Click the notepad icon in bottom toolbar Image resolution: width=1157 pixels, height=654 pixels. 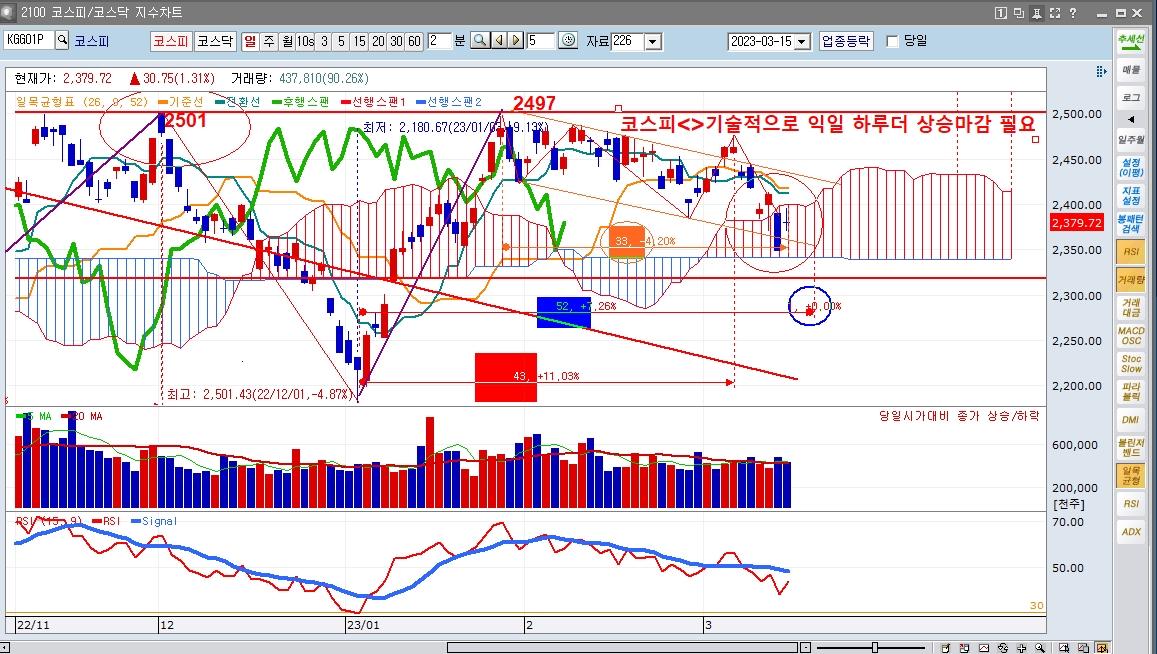[x=945, y=648]
